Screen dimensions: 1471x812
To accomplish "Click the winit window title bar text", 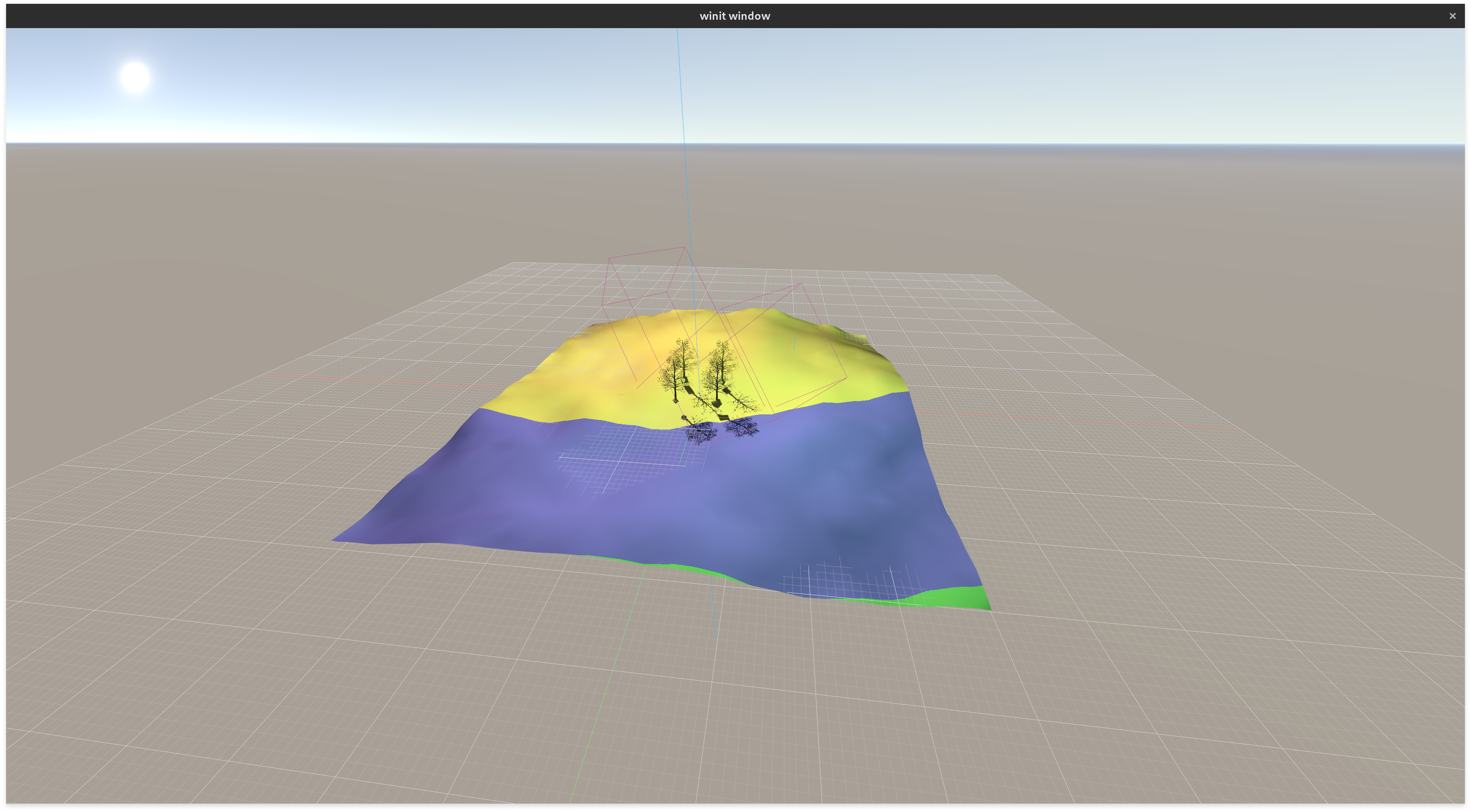I will pos(734,16).
